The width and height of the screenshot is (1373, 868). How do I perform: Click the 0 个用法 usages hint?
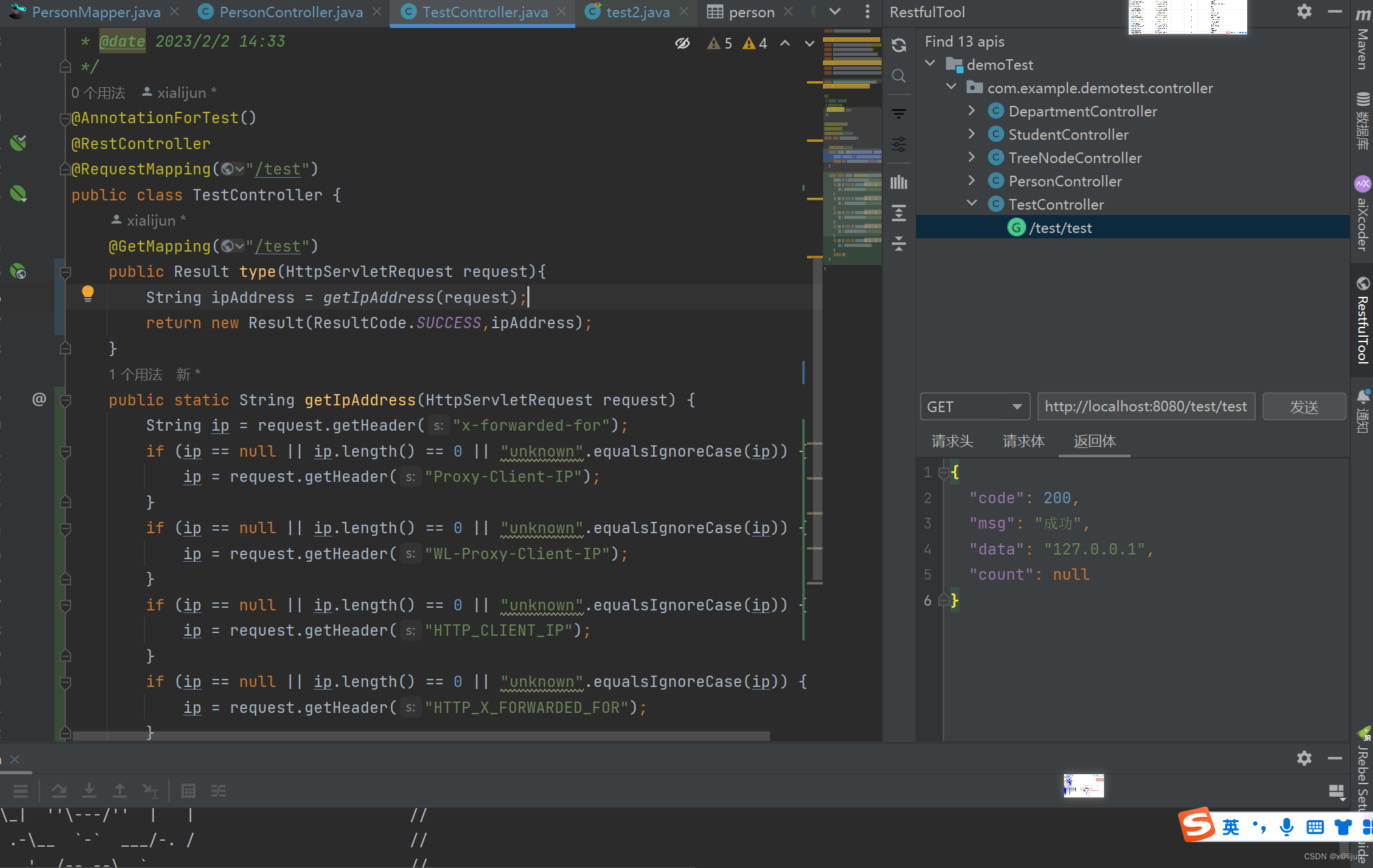click(99, 93)
